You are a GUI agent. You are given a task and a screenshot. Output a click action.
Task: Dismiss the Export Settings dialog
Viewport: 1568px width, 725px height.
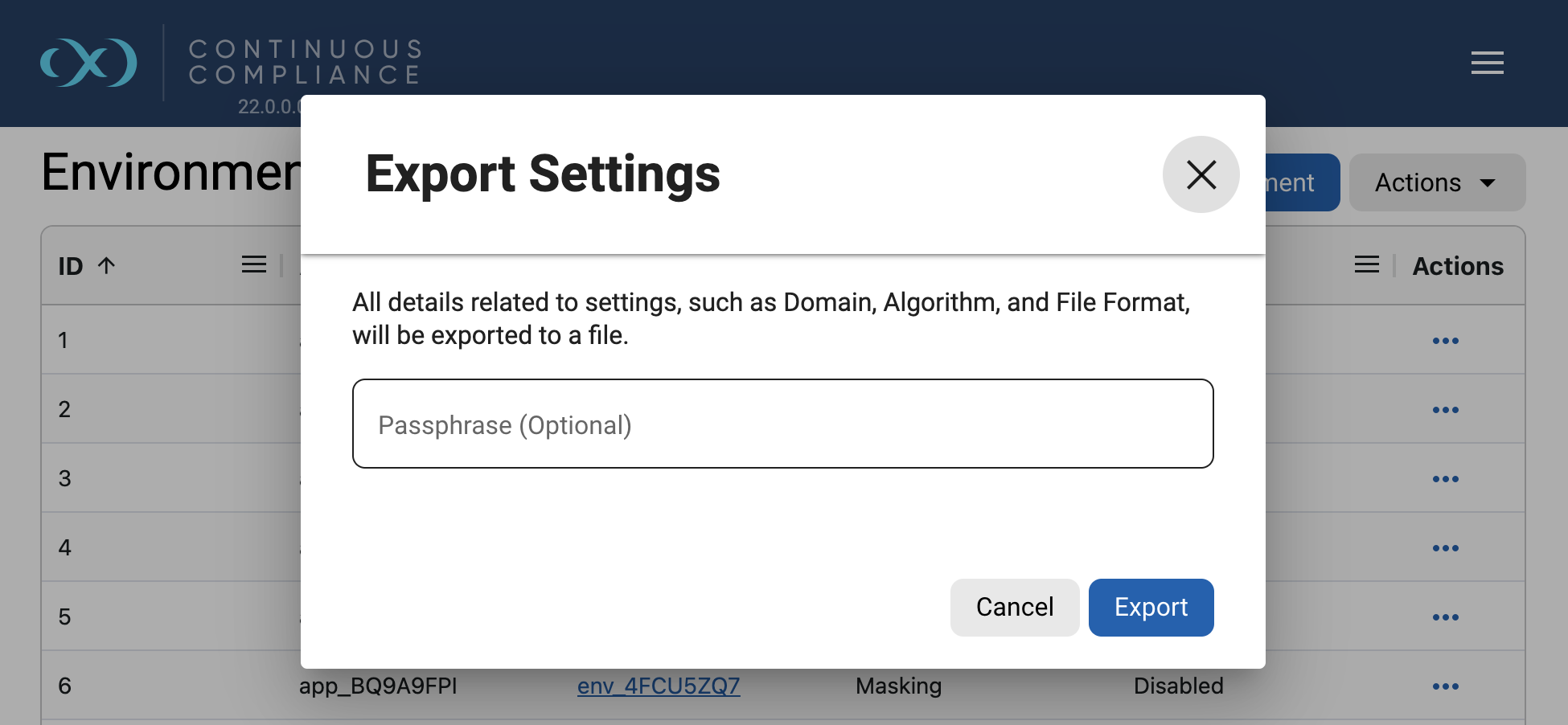coord(1201,174)
